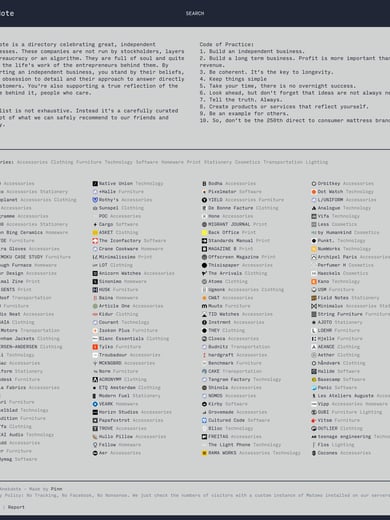Image resolution: width=390 pixels, height=520 pixels.
Task: Click the Pixelmator icon
Action: click(x=204, y=192)
